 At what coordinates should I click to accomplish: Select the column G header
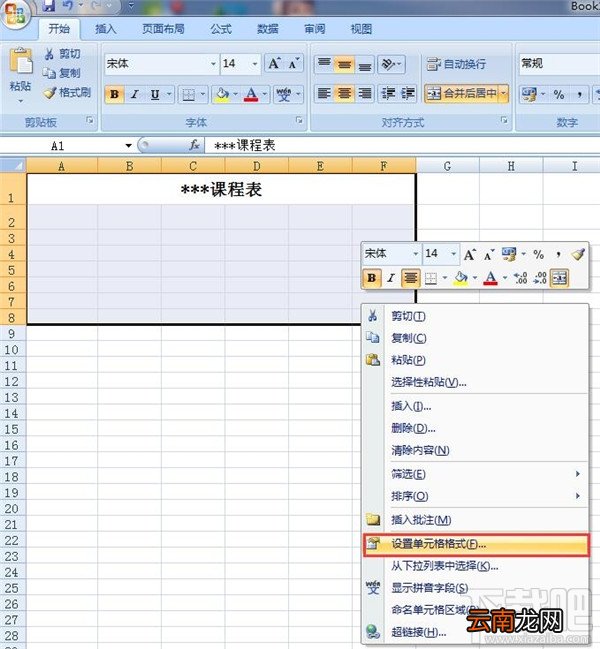point(448,166)
